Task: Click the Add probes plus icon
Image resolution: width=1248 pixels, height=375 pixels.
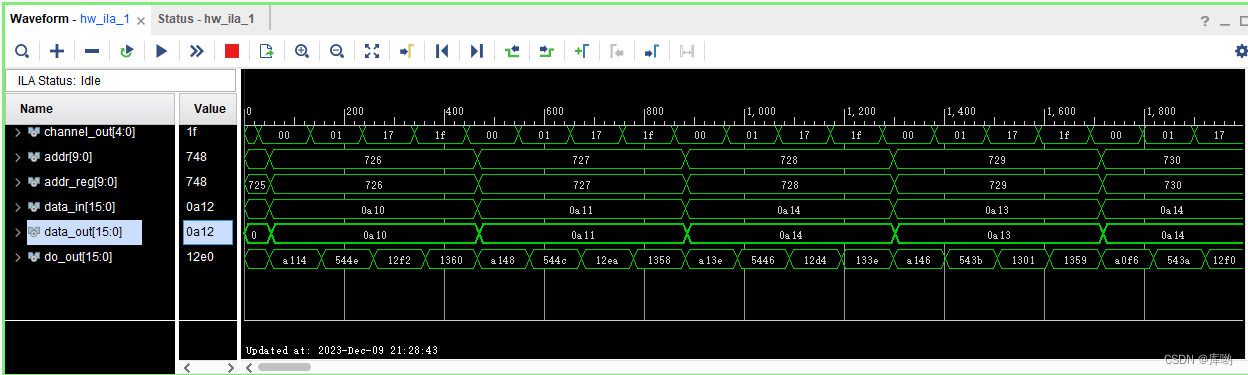Action: 57,51
